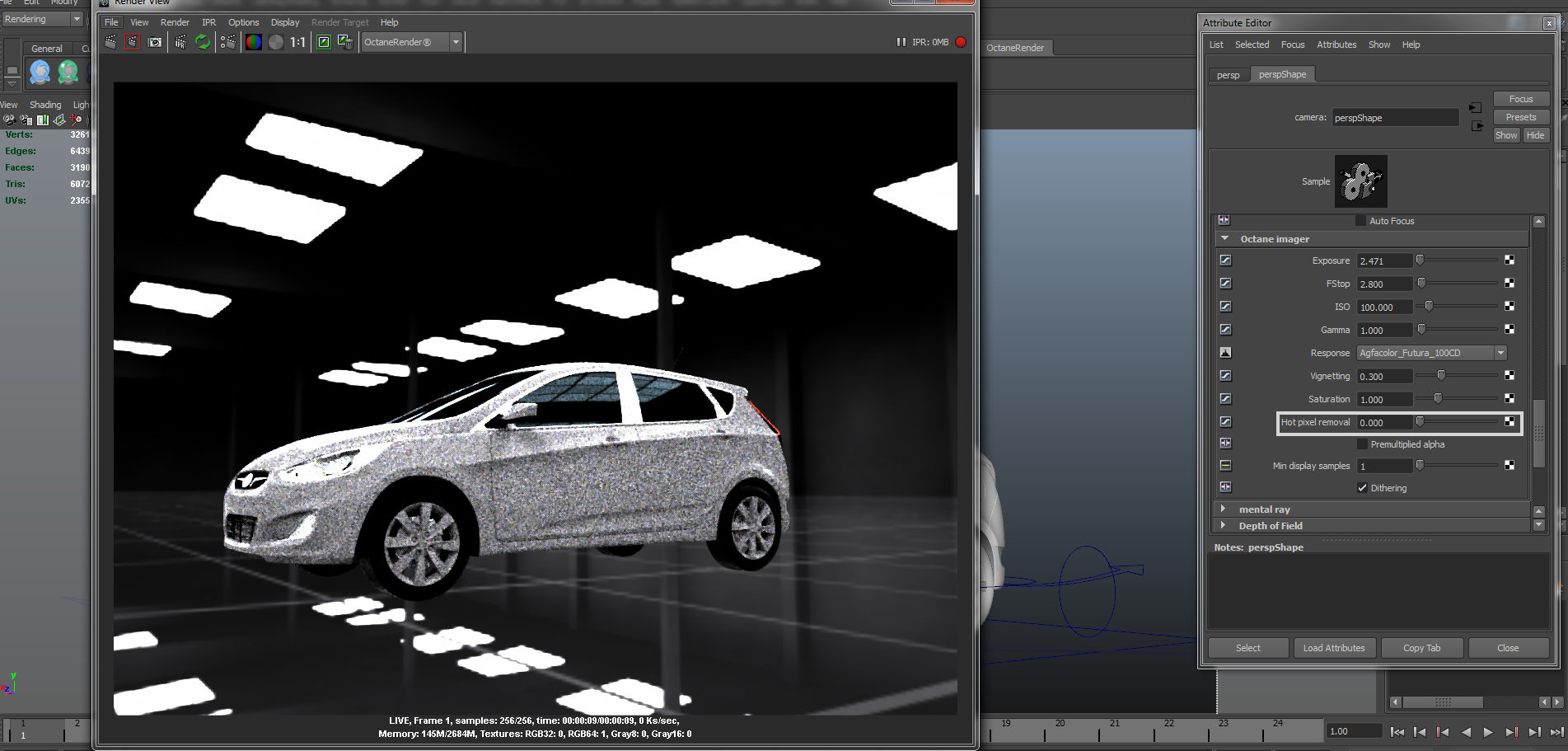The width and height of the screenshot is (1568, 751).
Task: Open camera attributes icon in viewport panel
Action: (x=26, y=120)
